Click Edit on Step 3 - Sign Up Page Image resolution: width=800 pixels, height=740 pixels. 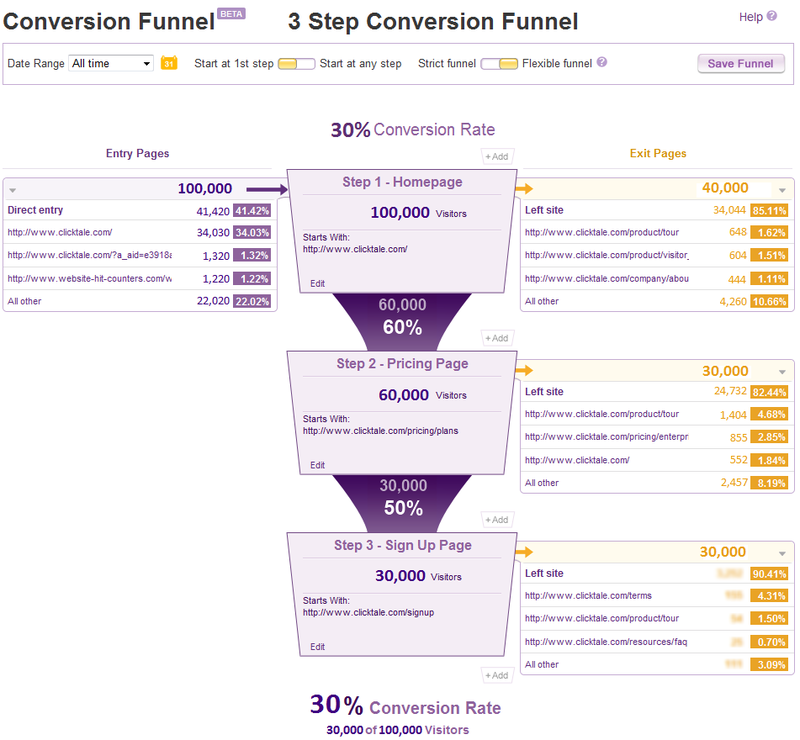tap(318, 647)
